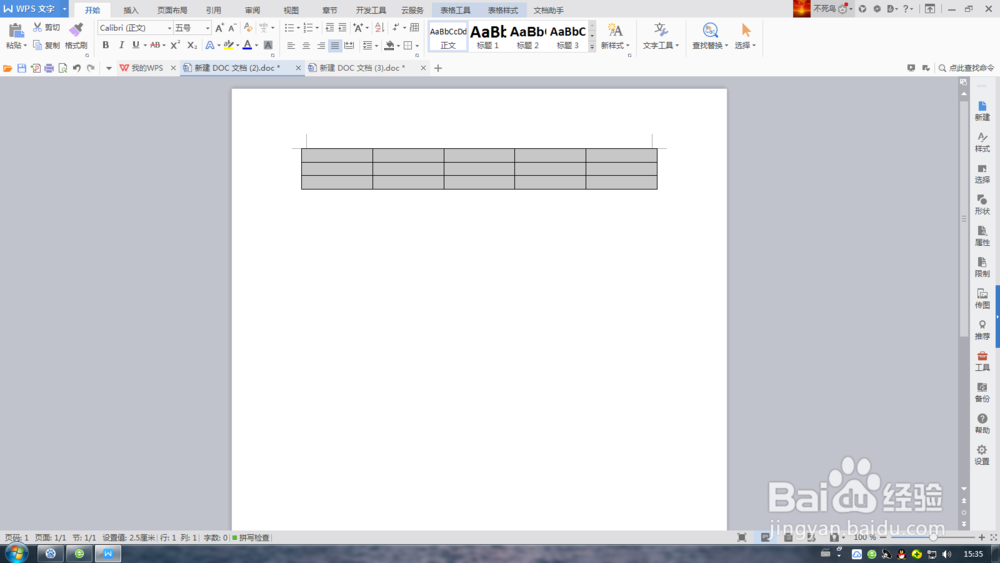Toggle spell check (拼写检查) in status bar
This screenshot has height=563, width=1000.
point(251,537)
